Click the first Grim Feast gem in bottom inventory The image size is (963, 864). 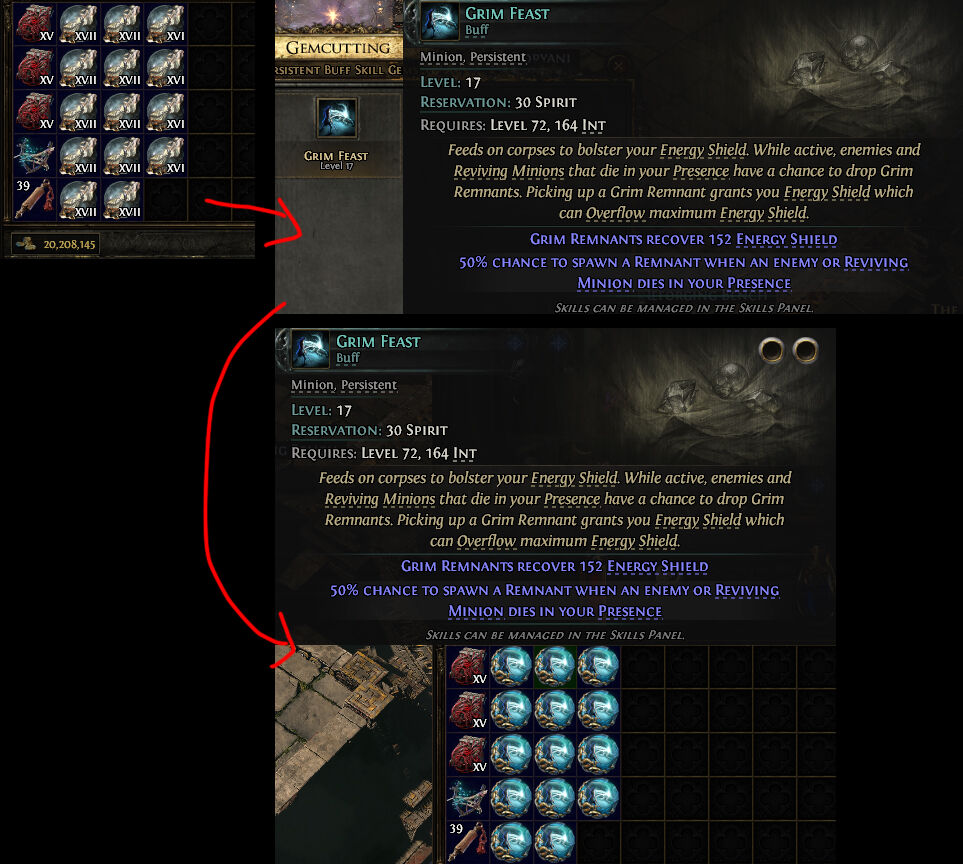click(x=511, y=666)
